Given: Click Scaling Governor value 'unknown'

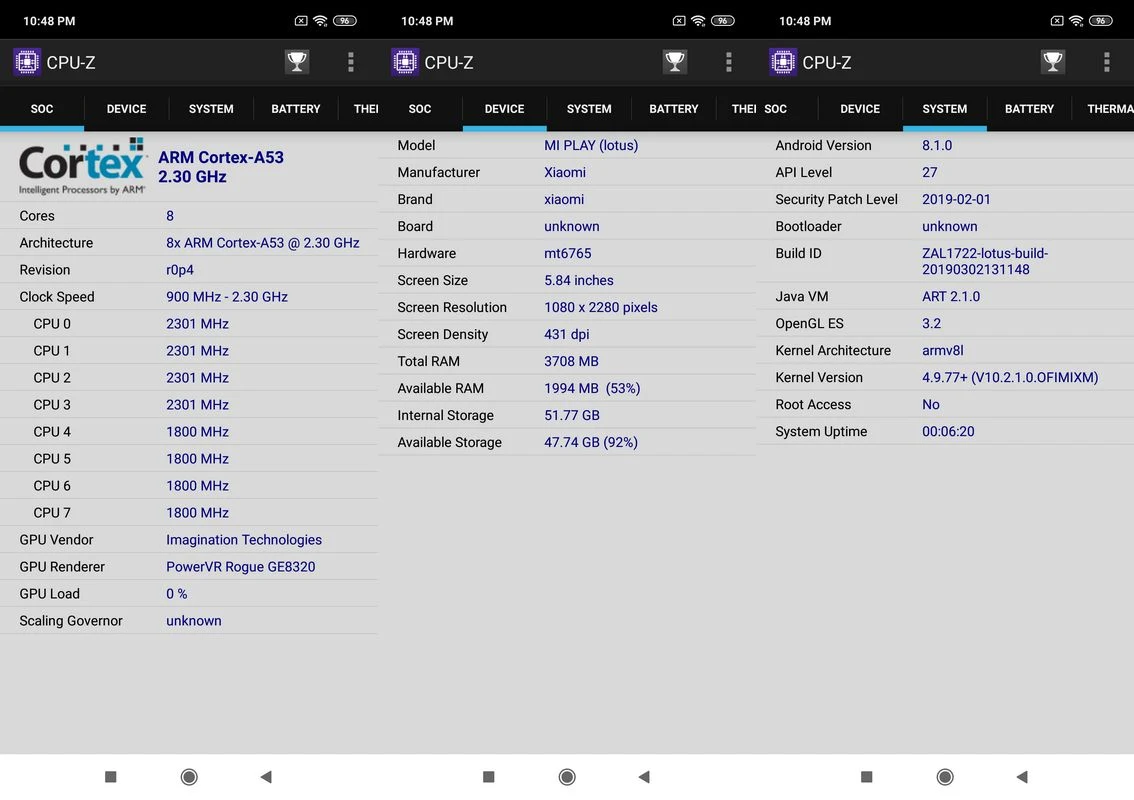Looking at the screenshot, I should 194,621.
